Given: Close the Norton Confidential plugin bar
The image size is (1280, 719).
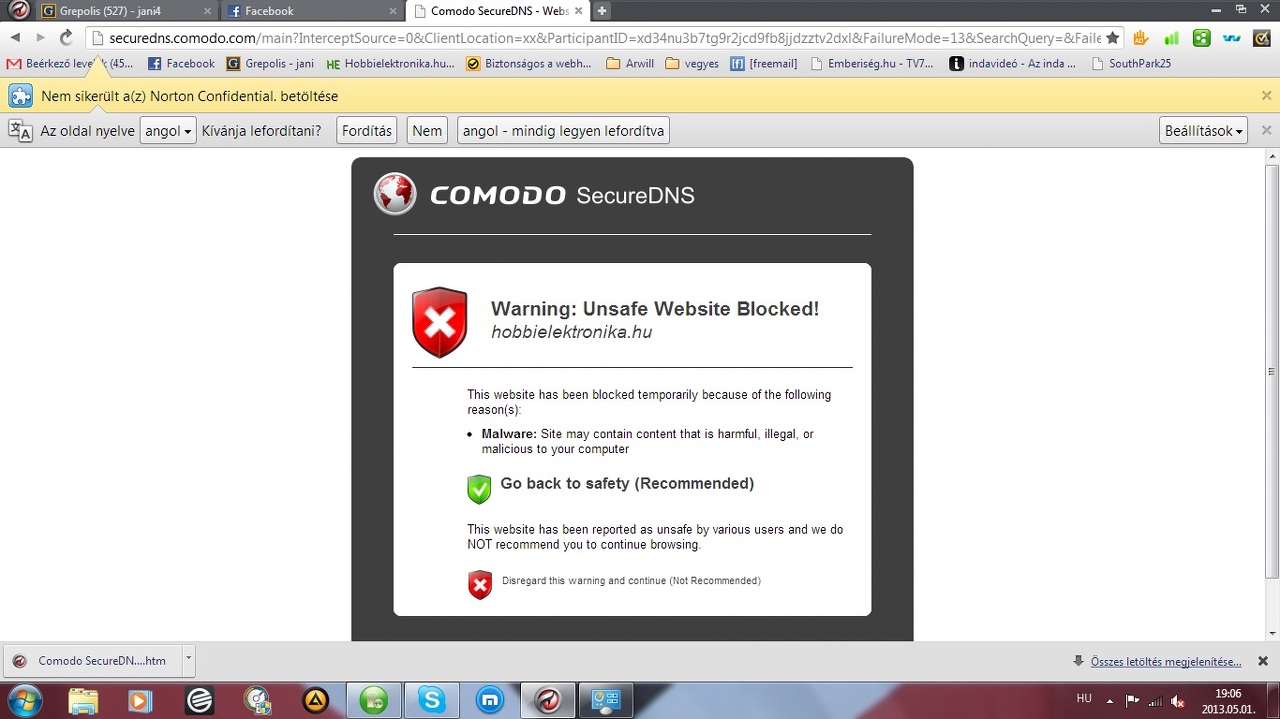Looking at the screenshot, I should click(x=1266, y=96).
